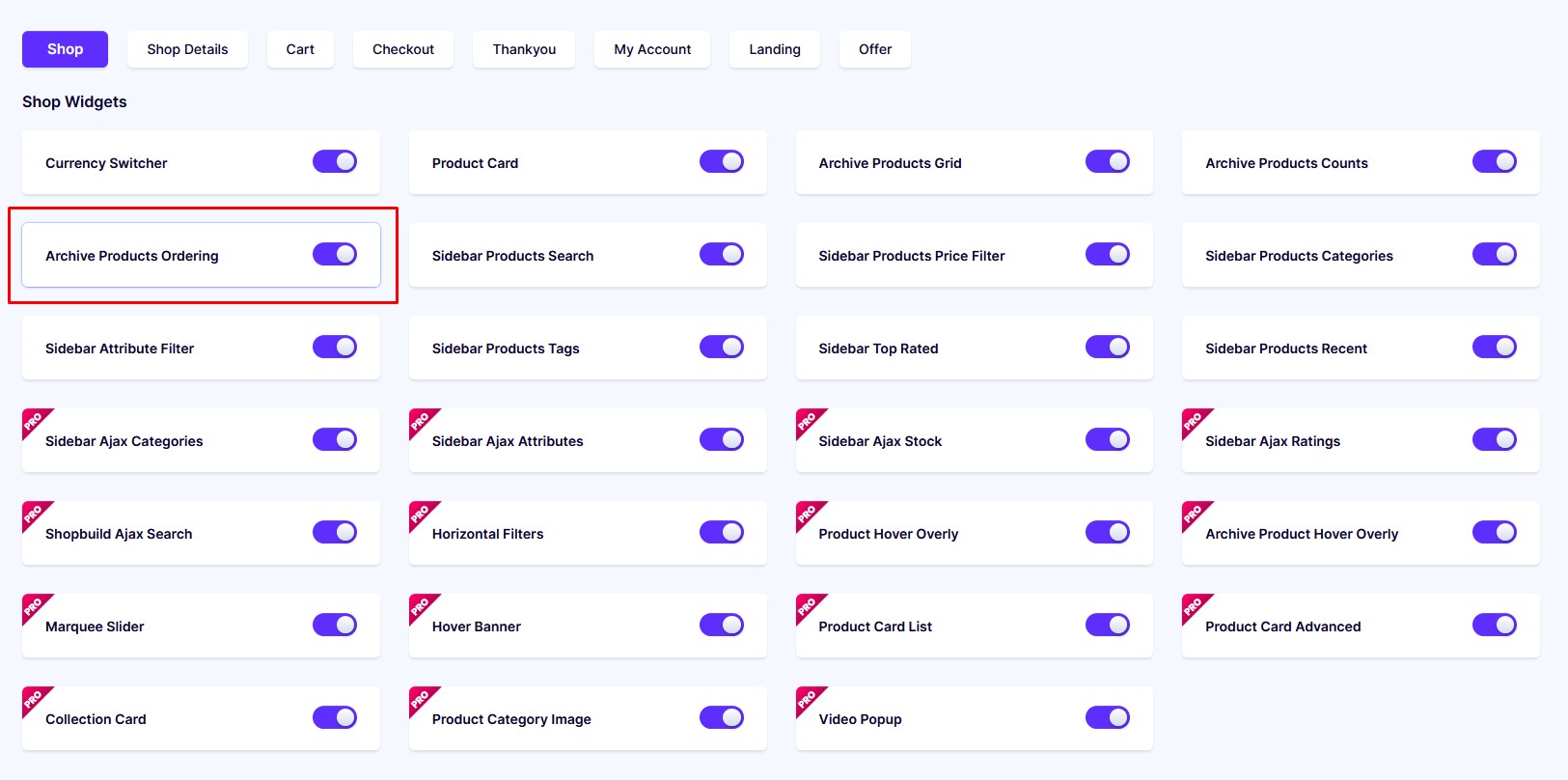Click the Sidebar Products Search card
The image size is (1568, 780).
coord(588,255)
